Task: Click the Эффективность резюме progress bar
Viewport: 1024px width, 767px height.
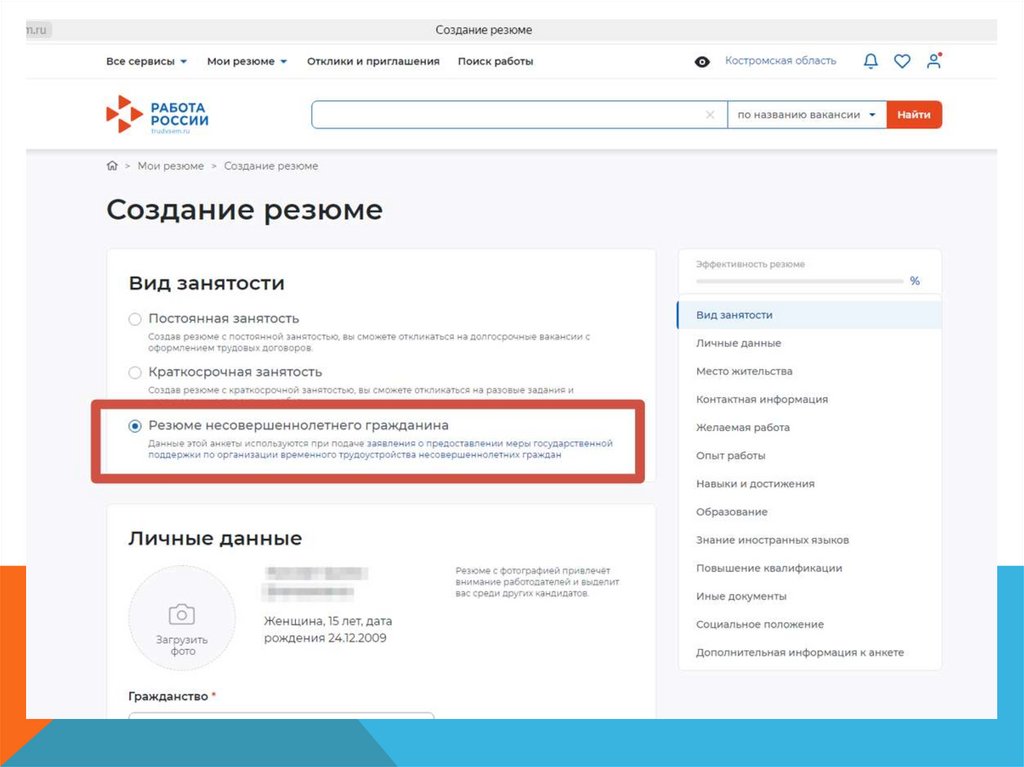Action: click(800, 281)
